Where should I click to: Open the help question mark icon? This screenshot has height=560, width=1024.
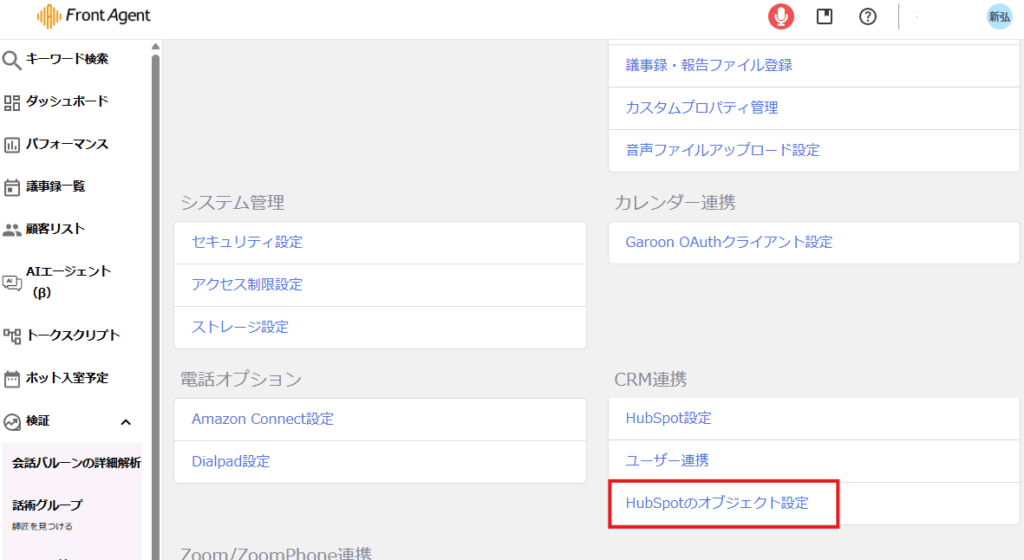868,17
